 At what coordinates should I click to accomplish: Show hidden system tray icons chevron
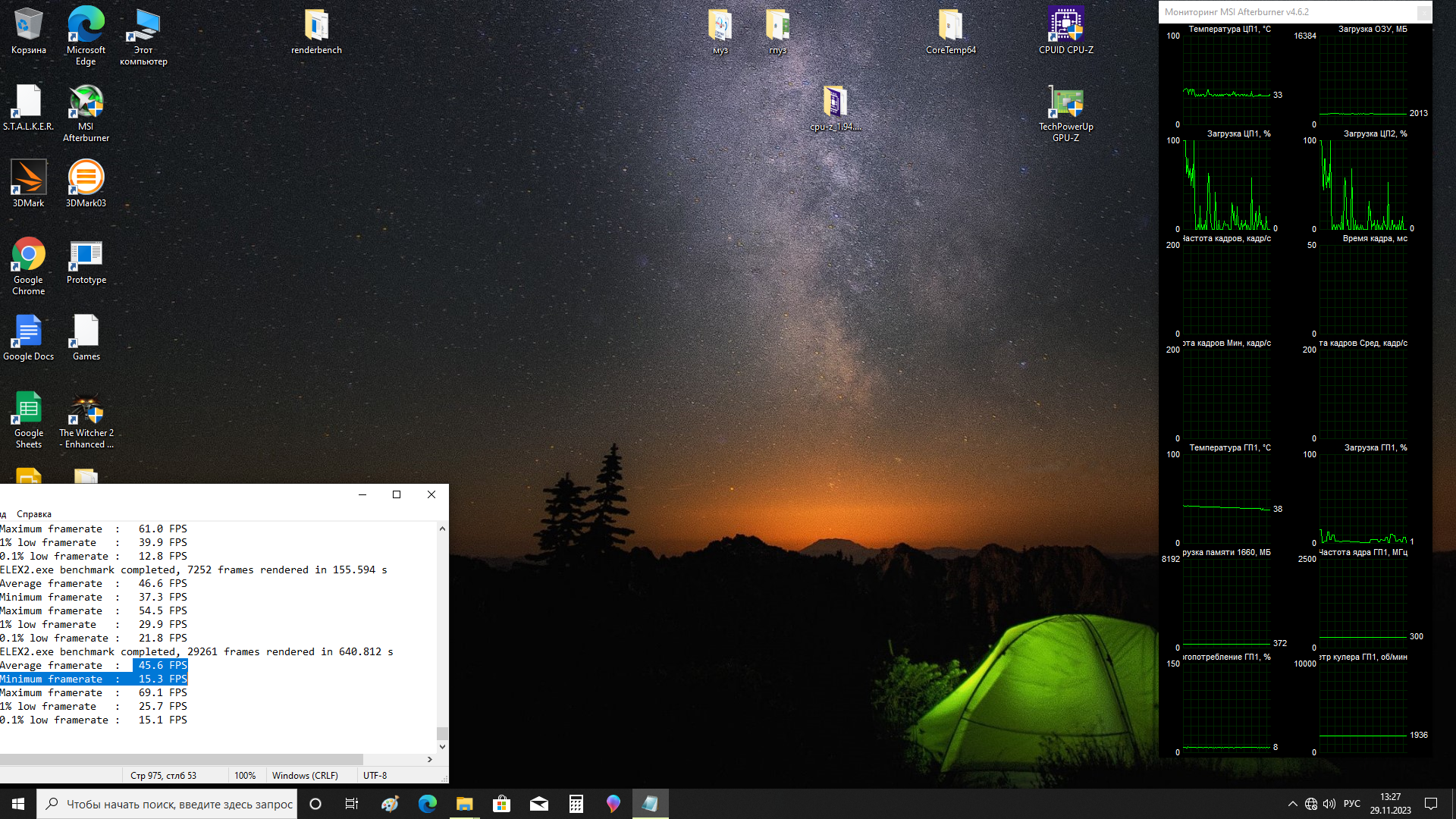1292,804
